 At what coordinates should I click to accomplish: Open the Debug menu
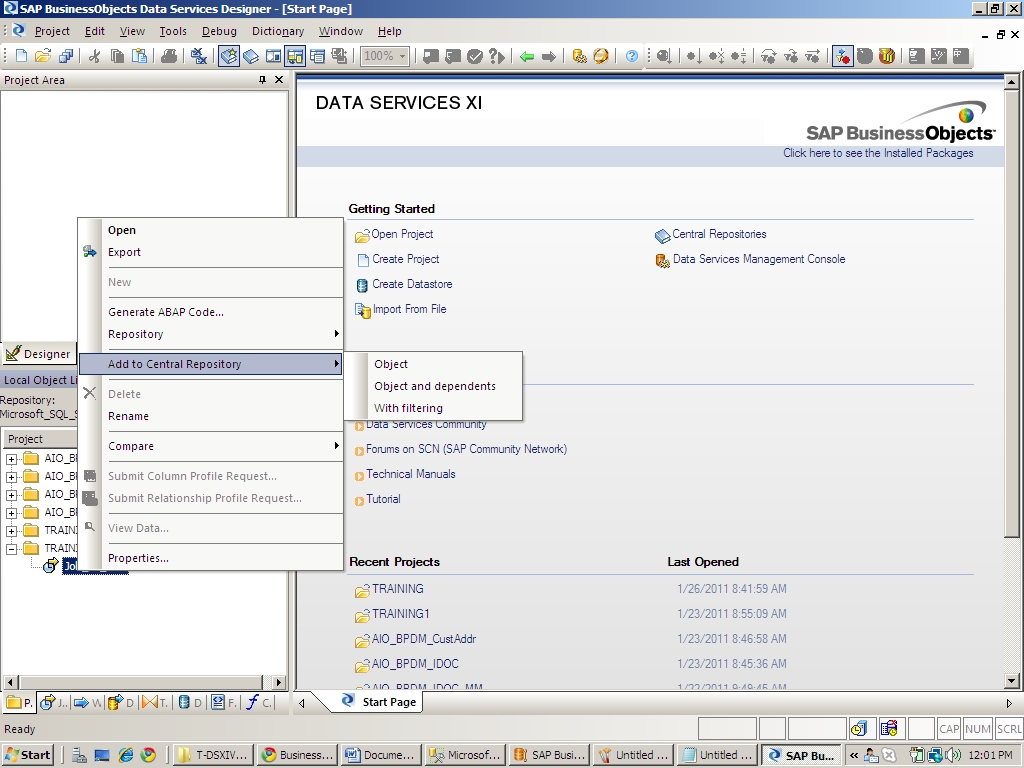(219, 31)
